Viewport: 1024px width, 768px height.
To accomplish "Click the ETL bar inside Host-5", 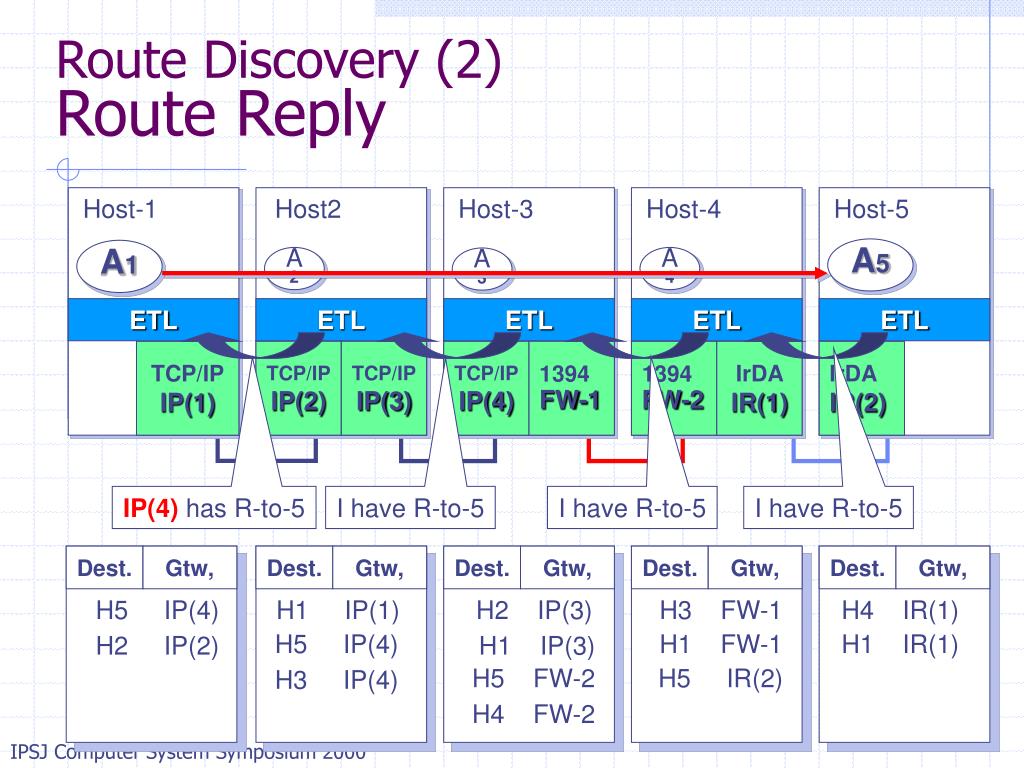I will click(x=904, y=320).
